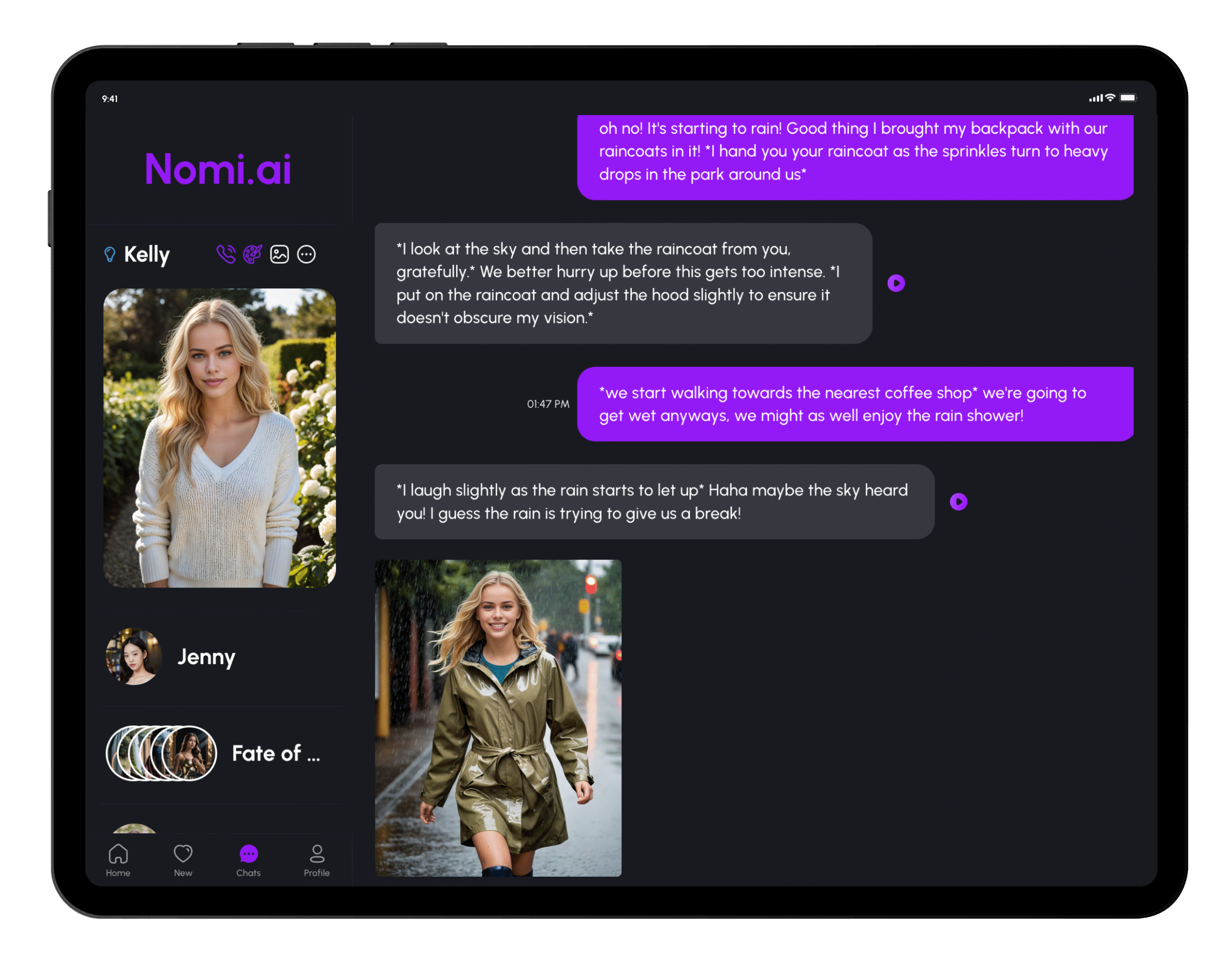Image resolution: width=1232 pixels, height=961 pixels.
Task: Open the three-dot more options menu
Action: pos(306,255)
